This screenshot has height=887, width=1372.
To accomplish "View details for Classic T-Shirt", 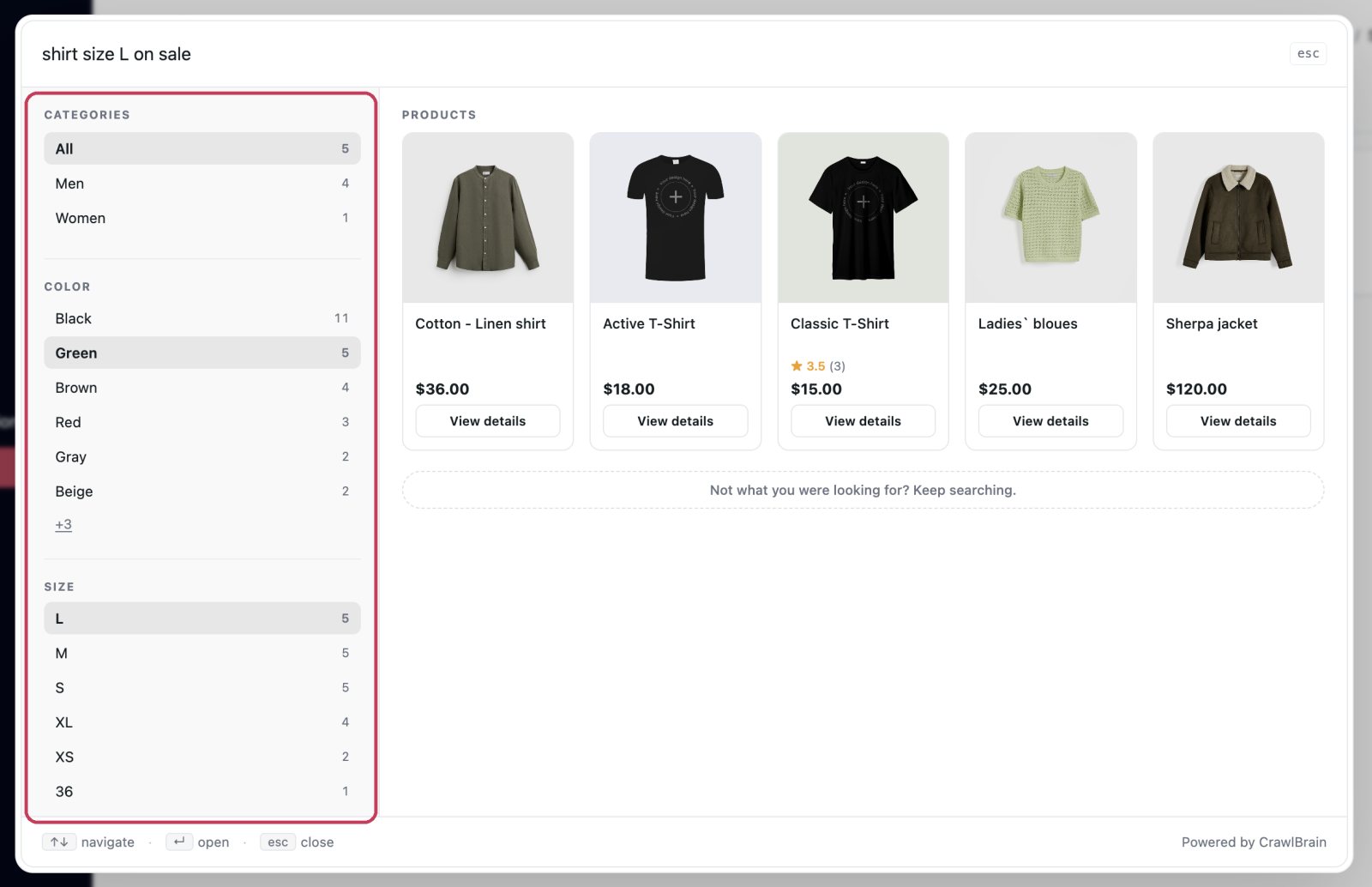I will click(x=863, y=421).
